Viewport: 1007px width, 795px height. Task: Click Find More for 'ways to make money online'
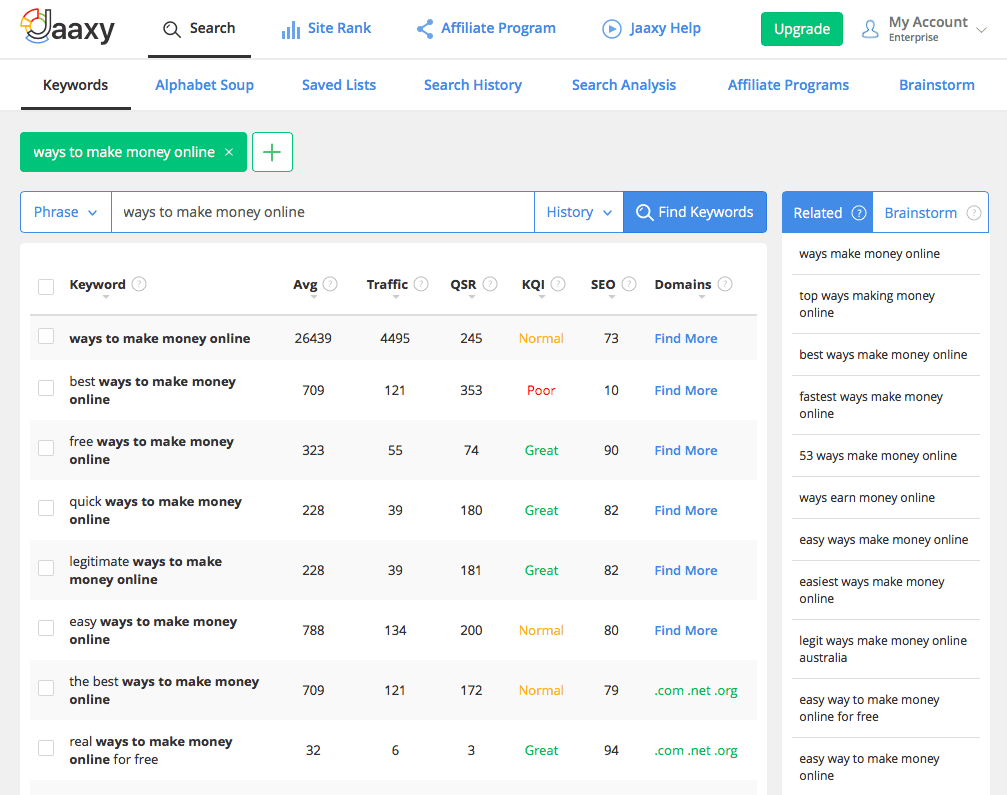(x=686, y=338)
